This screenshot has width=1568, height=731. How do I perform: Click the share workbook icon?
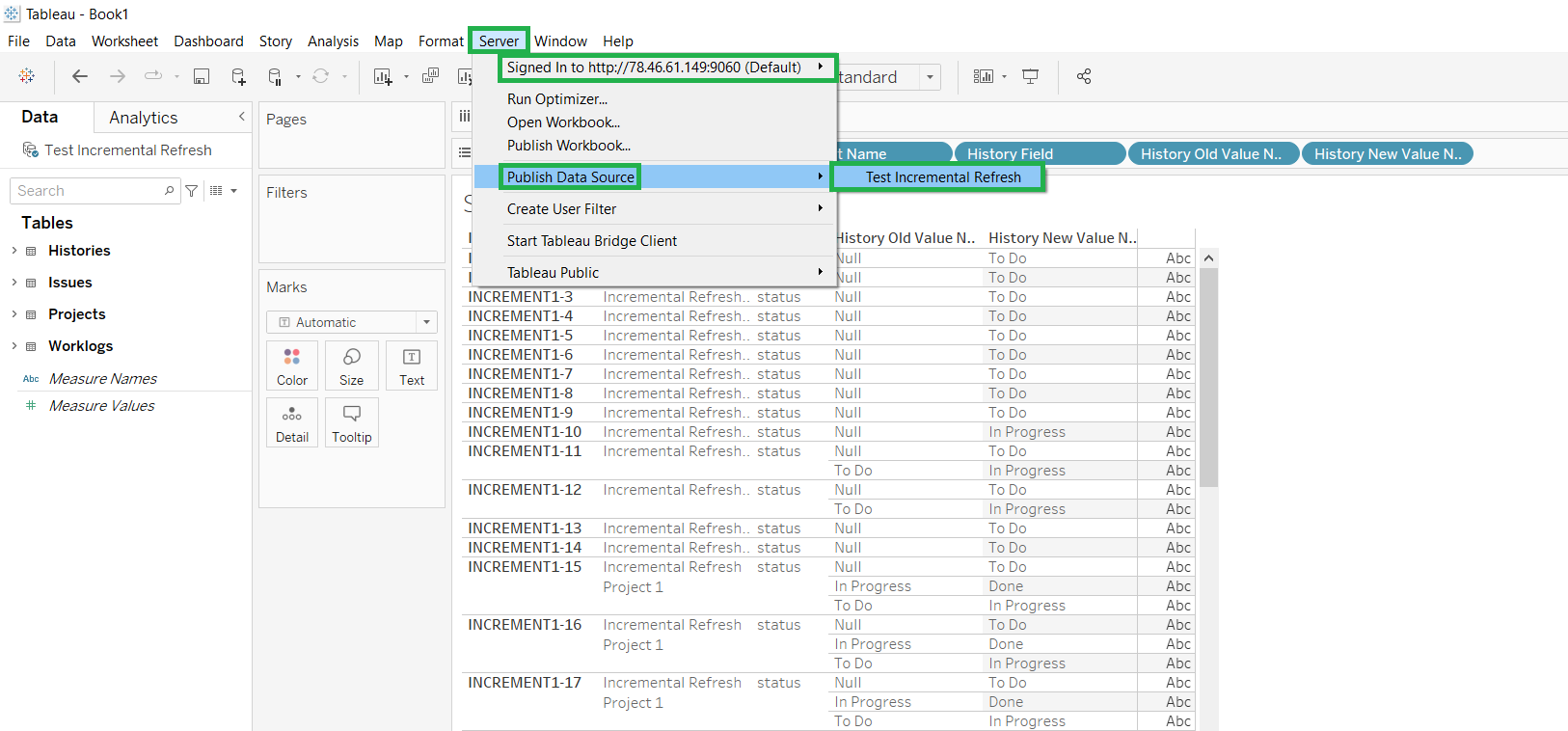click(1084, 76)
